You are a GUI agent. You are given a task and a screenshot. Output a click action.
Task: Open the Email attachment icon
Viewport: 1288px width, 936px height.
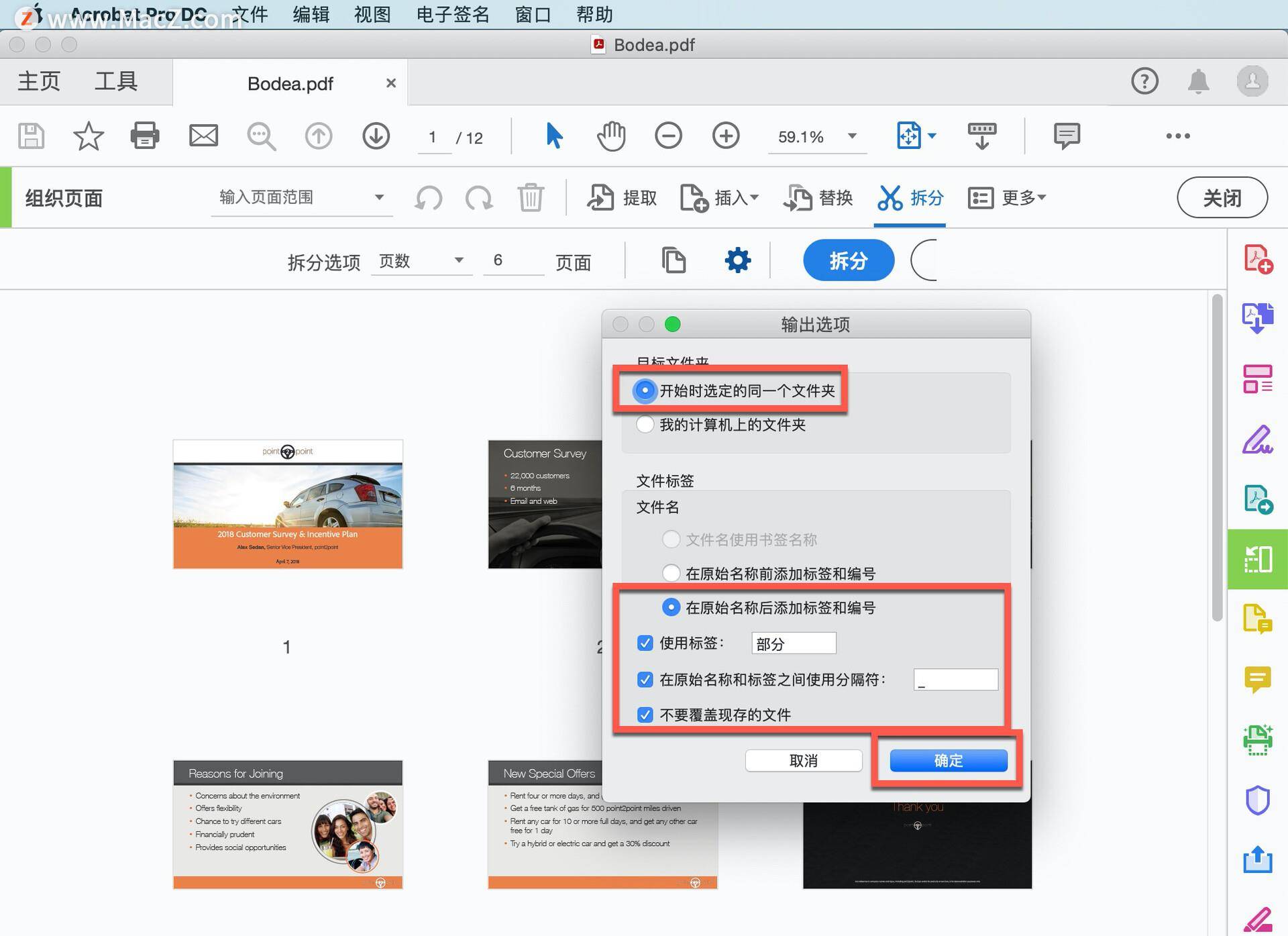pyautogui.click(x=203, y=136)
